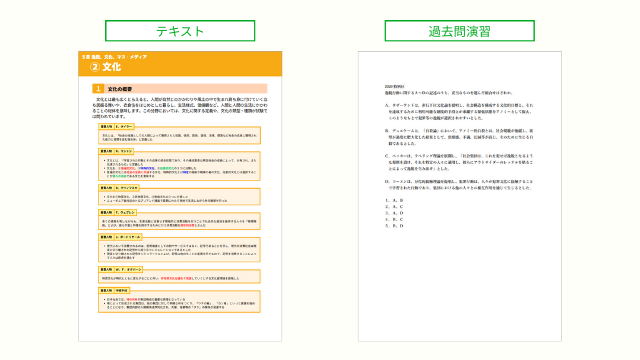
Task: Click the orange section number 1 box
Action: pyautogui.click(x=98, y=89)
